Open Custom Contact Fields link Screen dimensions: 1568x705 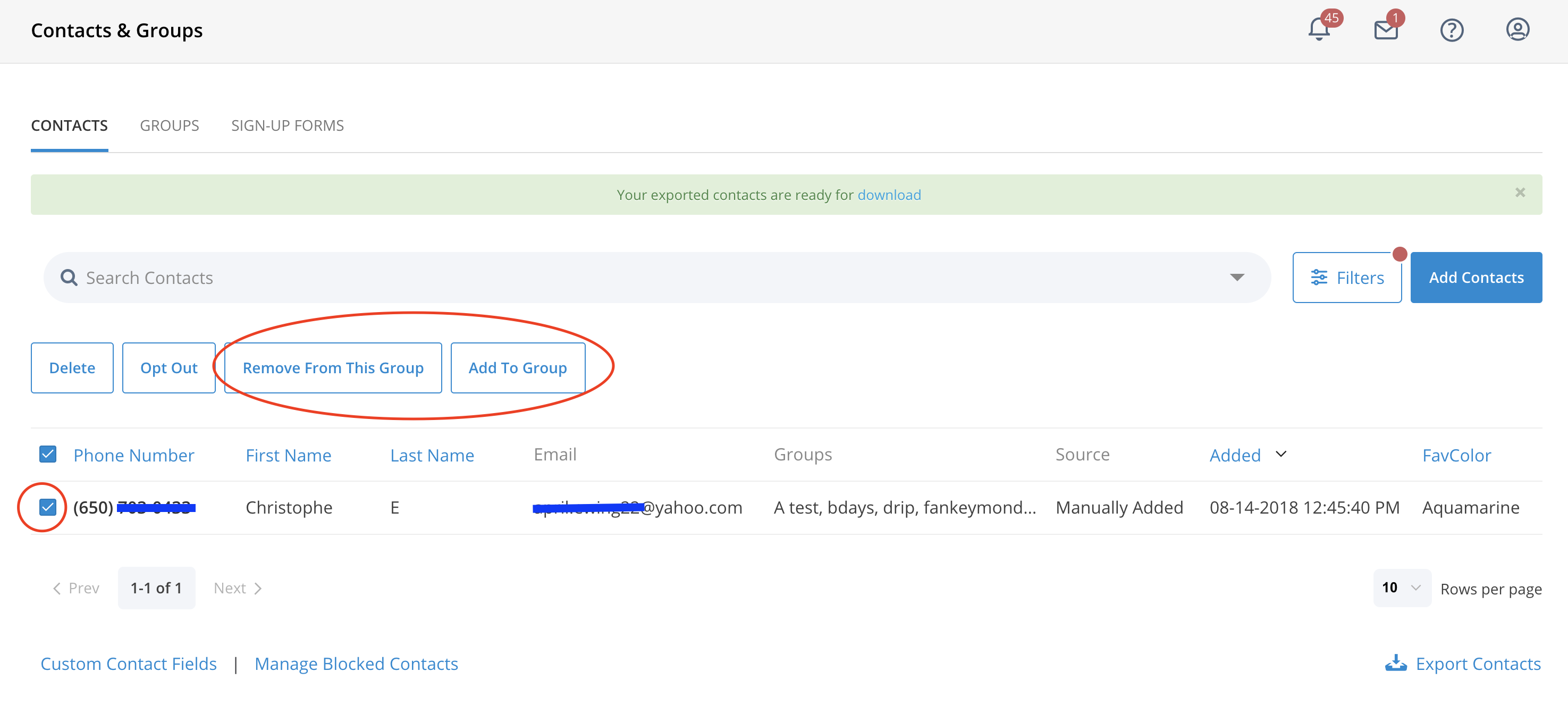point(129,664)
